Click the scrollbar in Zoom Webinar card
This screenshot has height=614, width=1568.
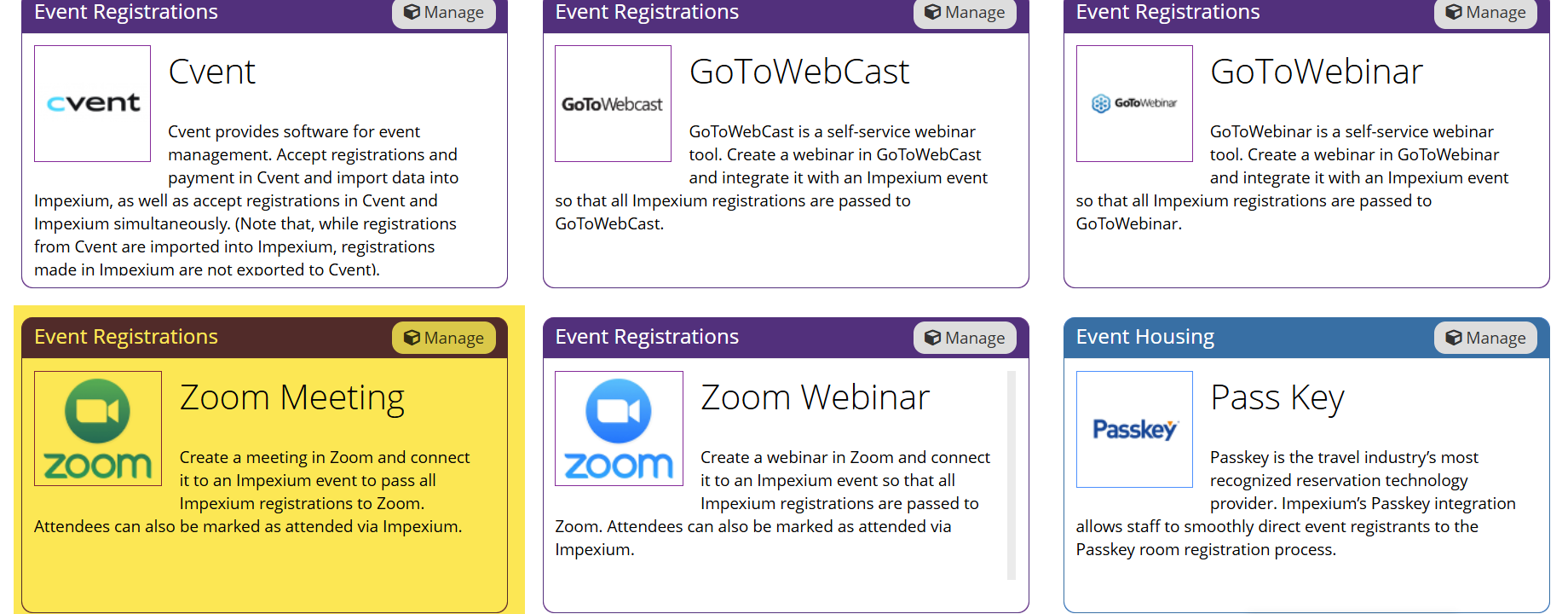(x=1012, y=475)
